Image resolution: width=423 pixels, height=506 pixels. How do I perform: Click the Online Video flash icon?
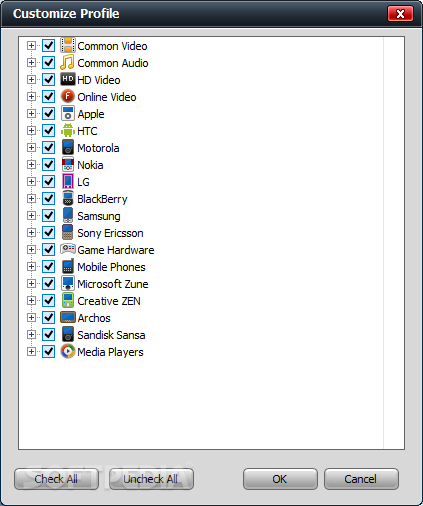(68, 96)
